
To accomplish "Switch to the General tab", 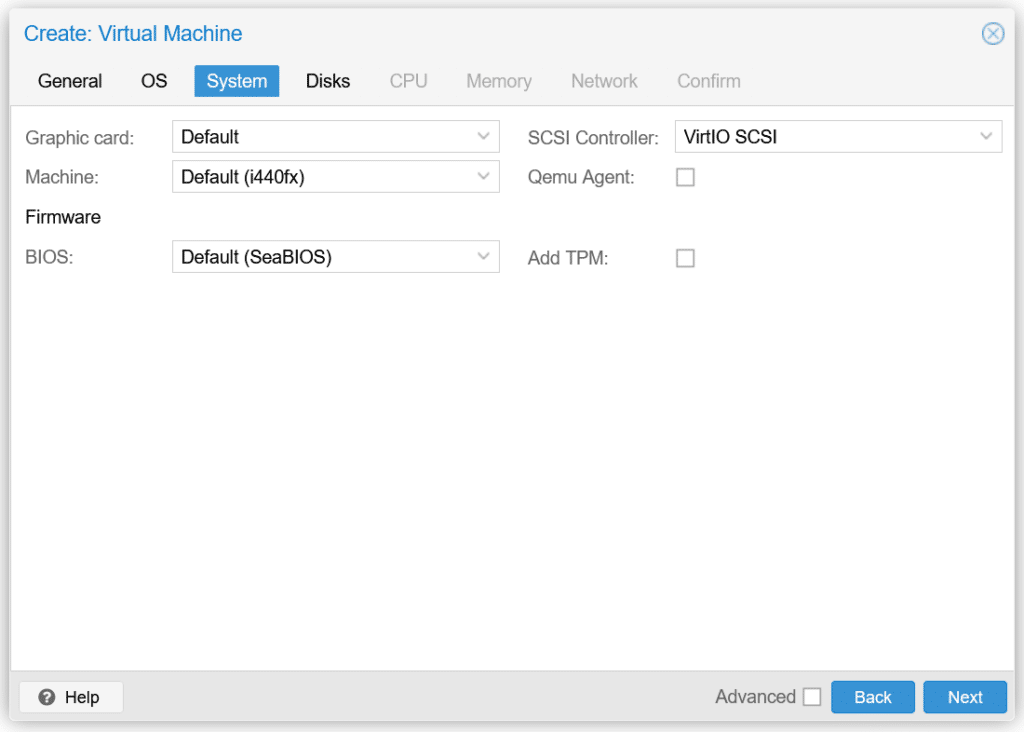I will coord(70,81).
